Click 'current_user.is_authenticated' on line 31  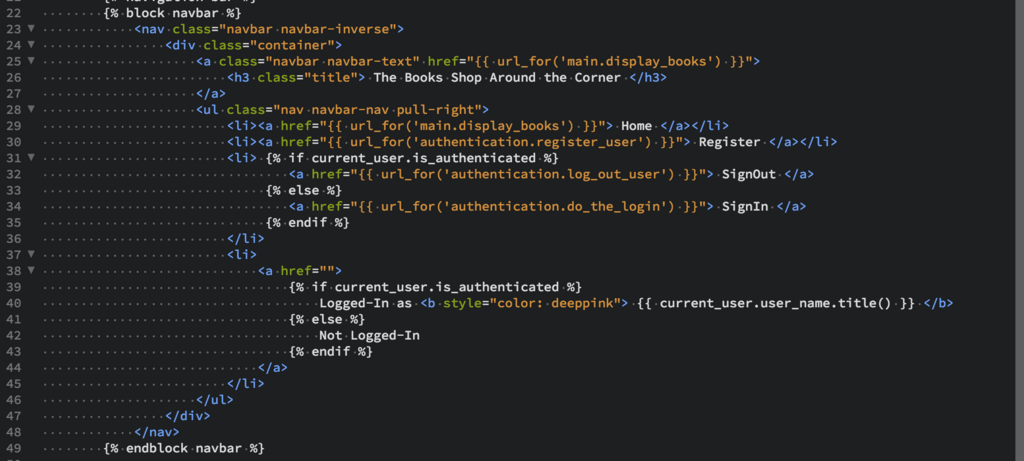pyautogui.click(x=423, y=158)
